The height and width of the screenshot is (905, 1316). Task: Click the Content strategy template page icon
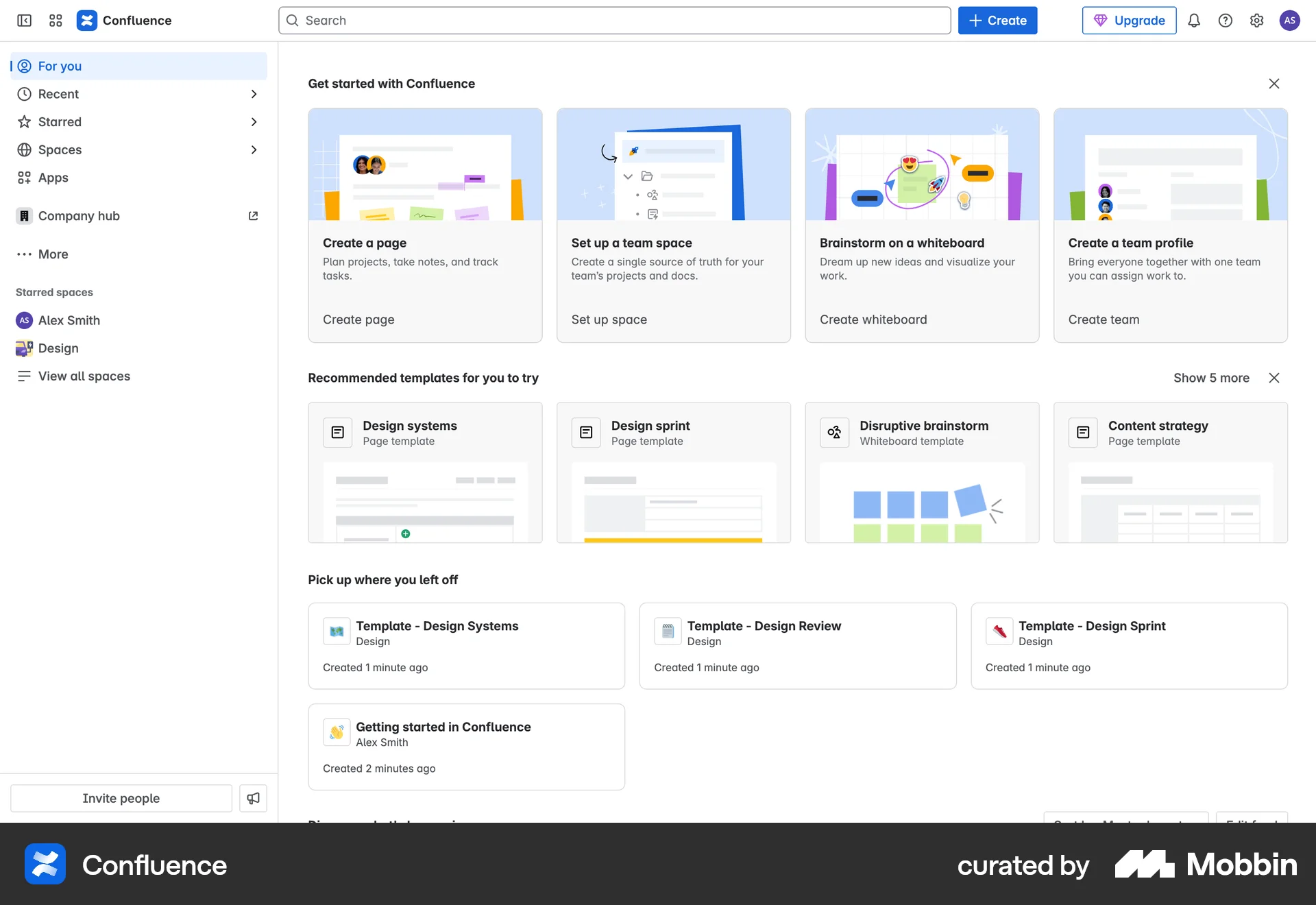[1083, 433]
